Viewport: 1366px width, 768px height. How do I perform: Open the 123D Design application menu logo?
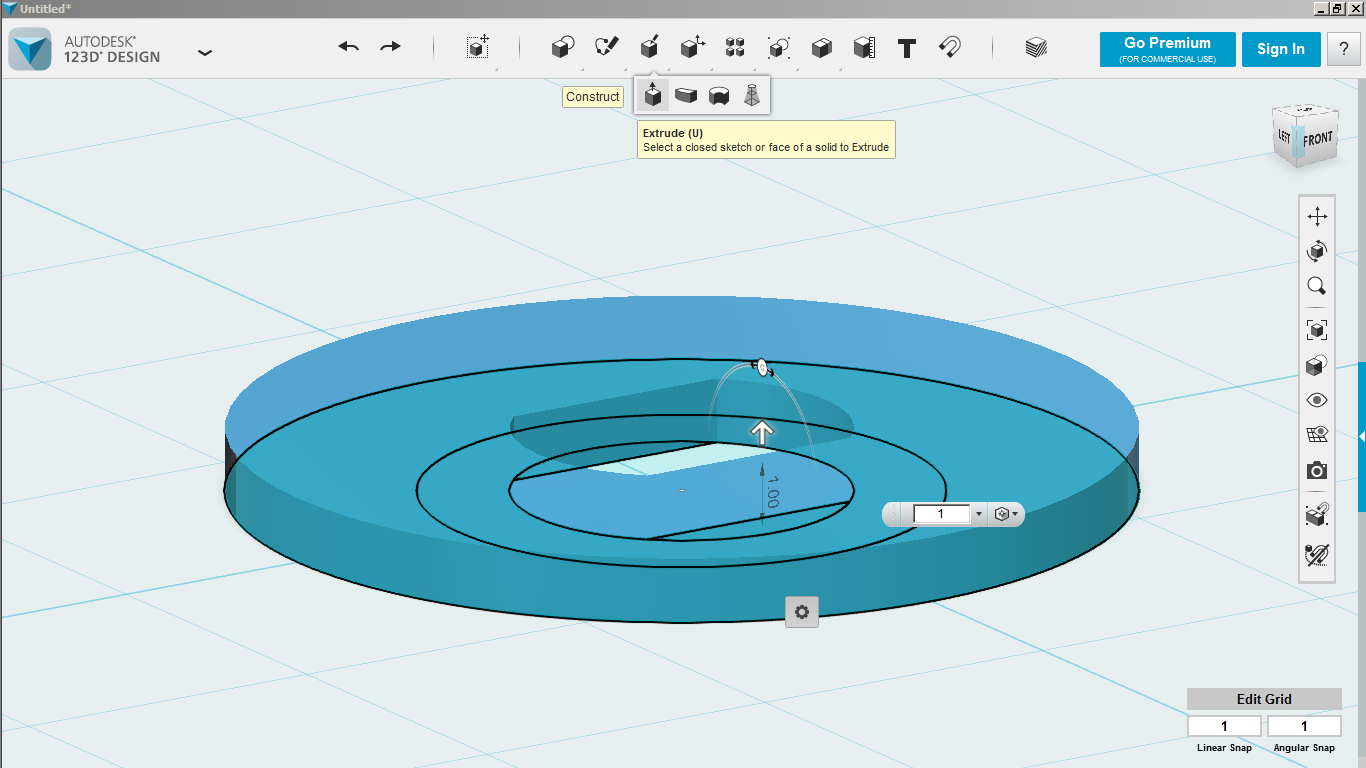click(30, 48)
